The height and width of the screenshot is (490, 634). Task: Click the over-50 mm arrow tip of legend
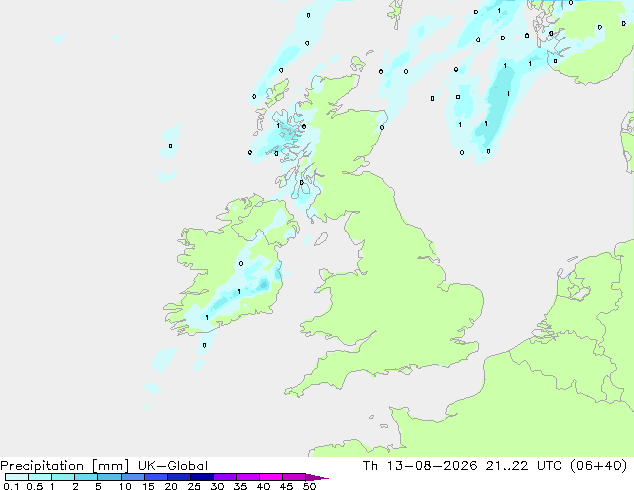click(317, 477)
